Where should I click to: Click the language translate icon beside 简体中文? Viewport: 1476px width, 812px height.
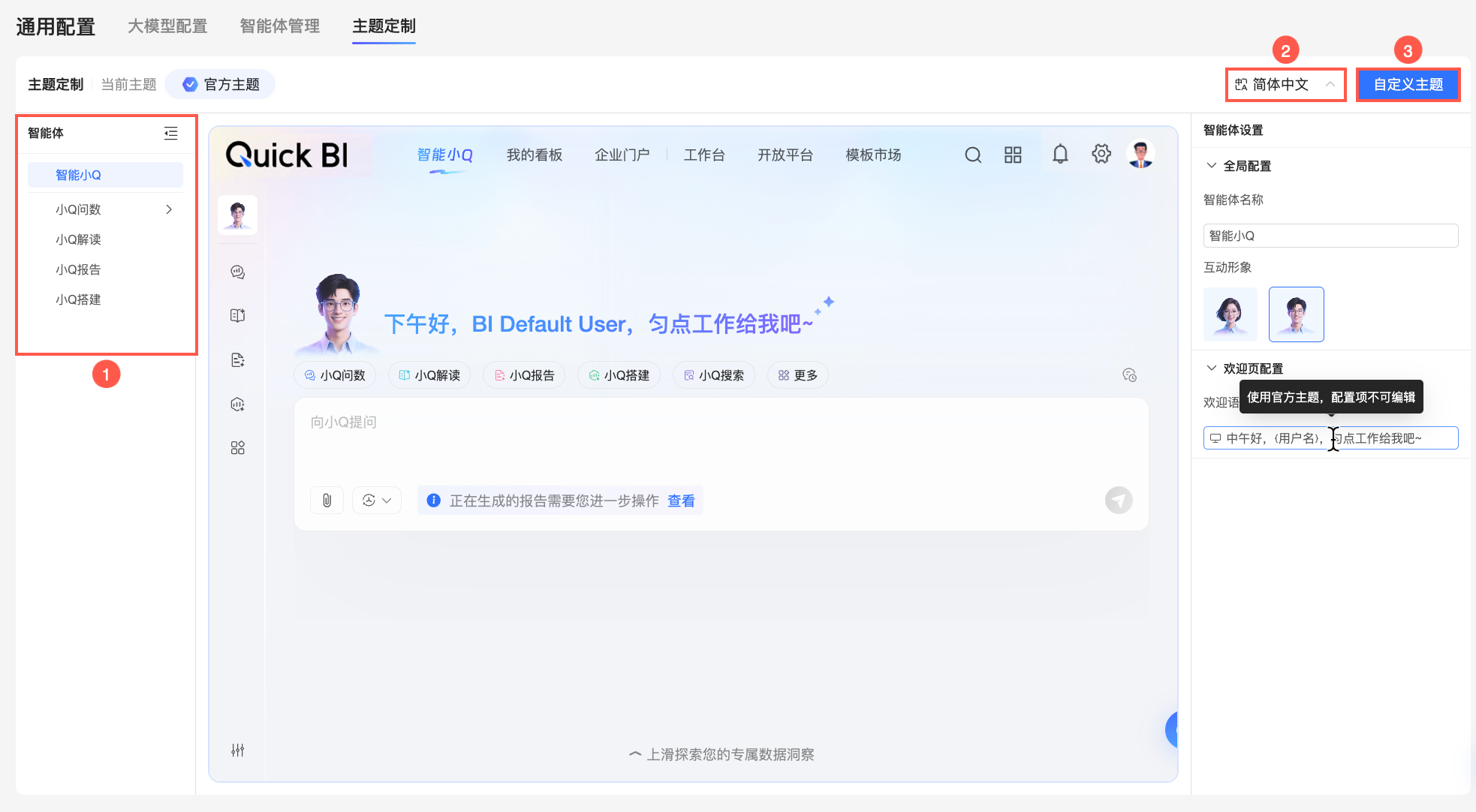(x=1241, y=85)
